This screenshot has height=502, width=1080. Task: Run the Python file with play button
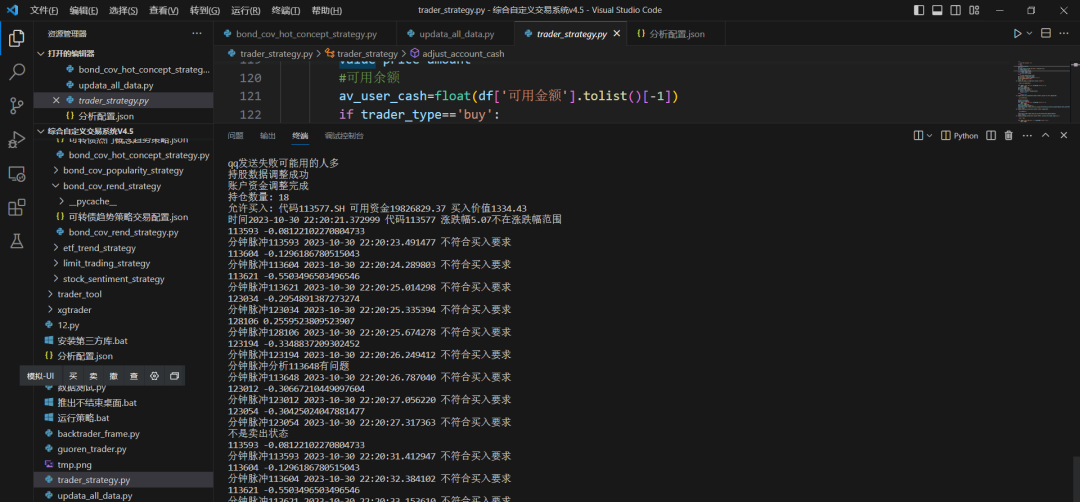click(x=1017, y=34)
